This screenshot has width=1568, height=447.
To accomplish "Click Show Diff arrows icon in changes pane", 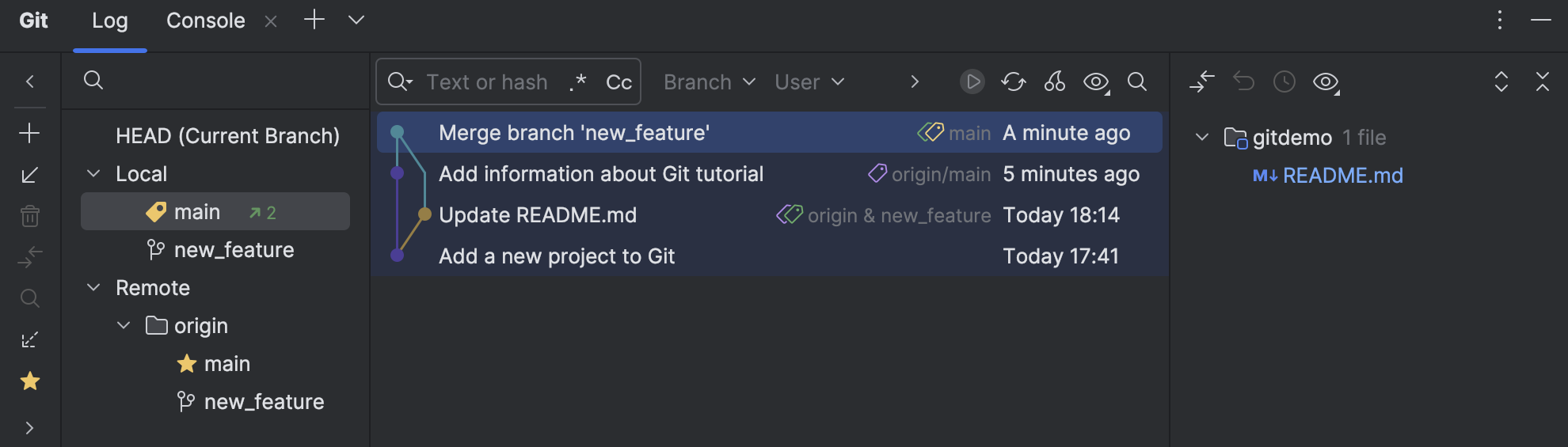I will tap(1202, 81).
